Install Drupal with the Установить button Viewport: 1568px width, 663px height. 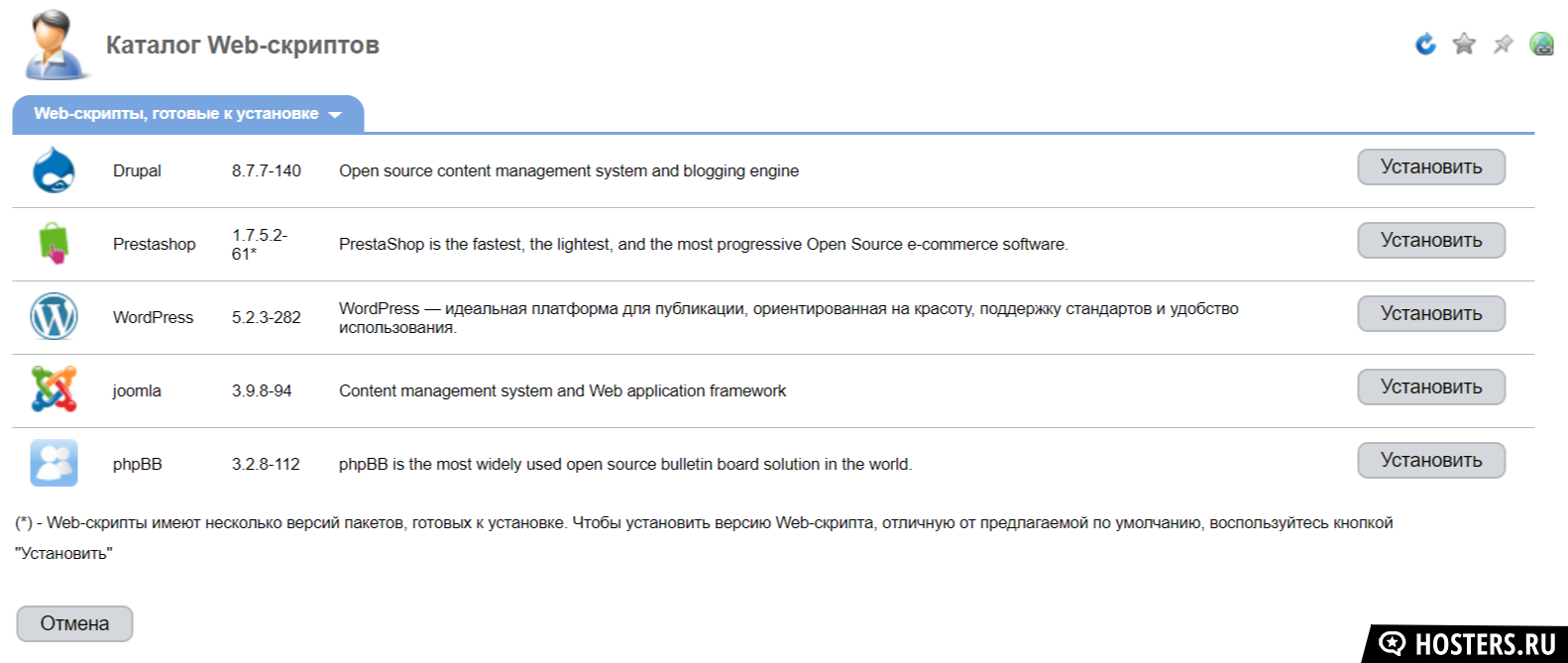point(1430,167)
